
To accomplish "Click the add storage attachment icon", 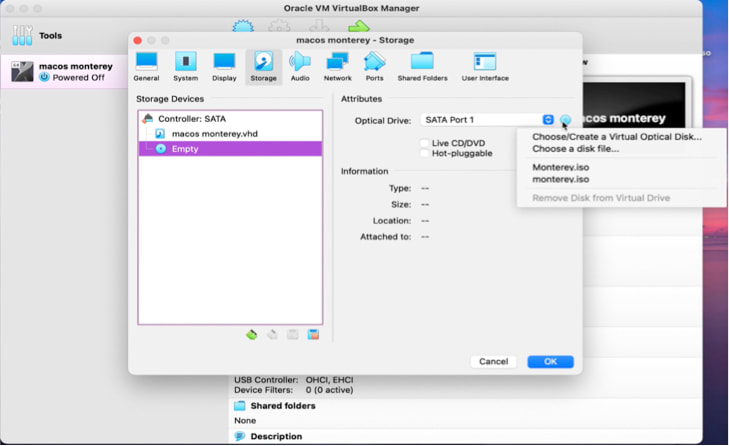I will (292, 334).
